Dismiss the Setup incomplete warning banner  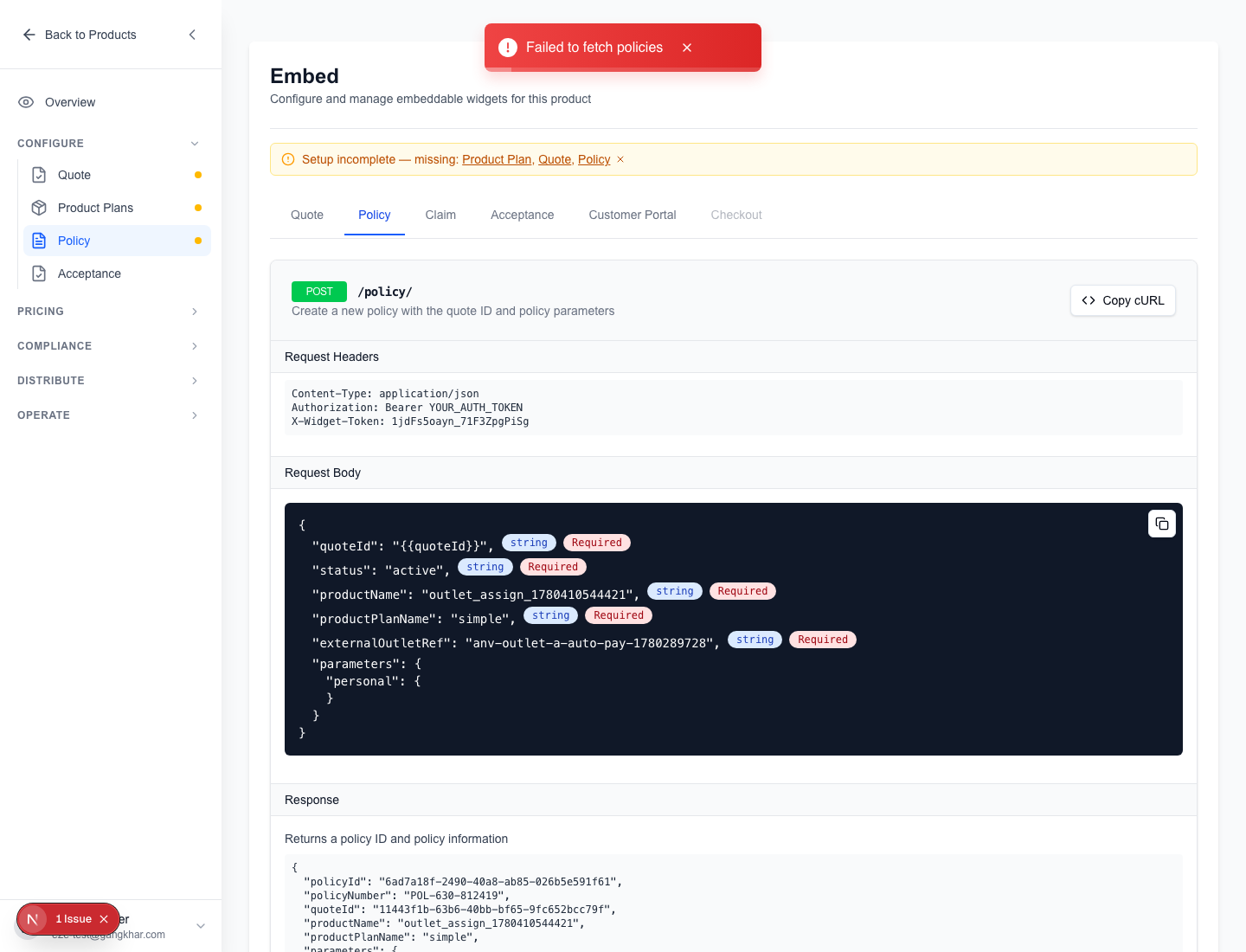620,159
